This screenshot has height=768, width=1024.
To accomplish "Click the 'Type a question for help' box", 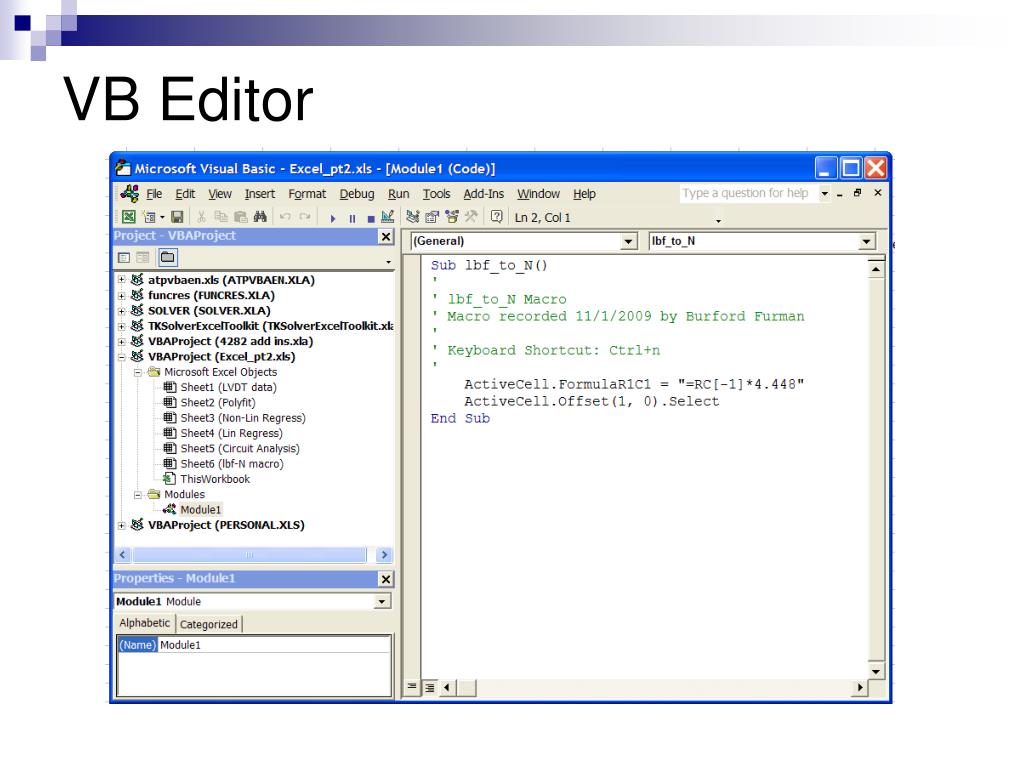I will pos(748,193).
